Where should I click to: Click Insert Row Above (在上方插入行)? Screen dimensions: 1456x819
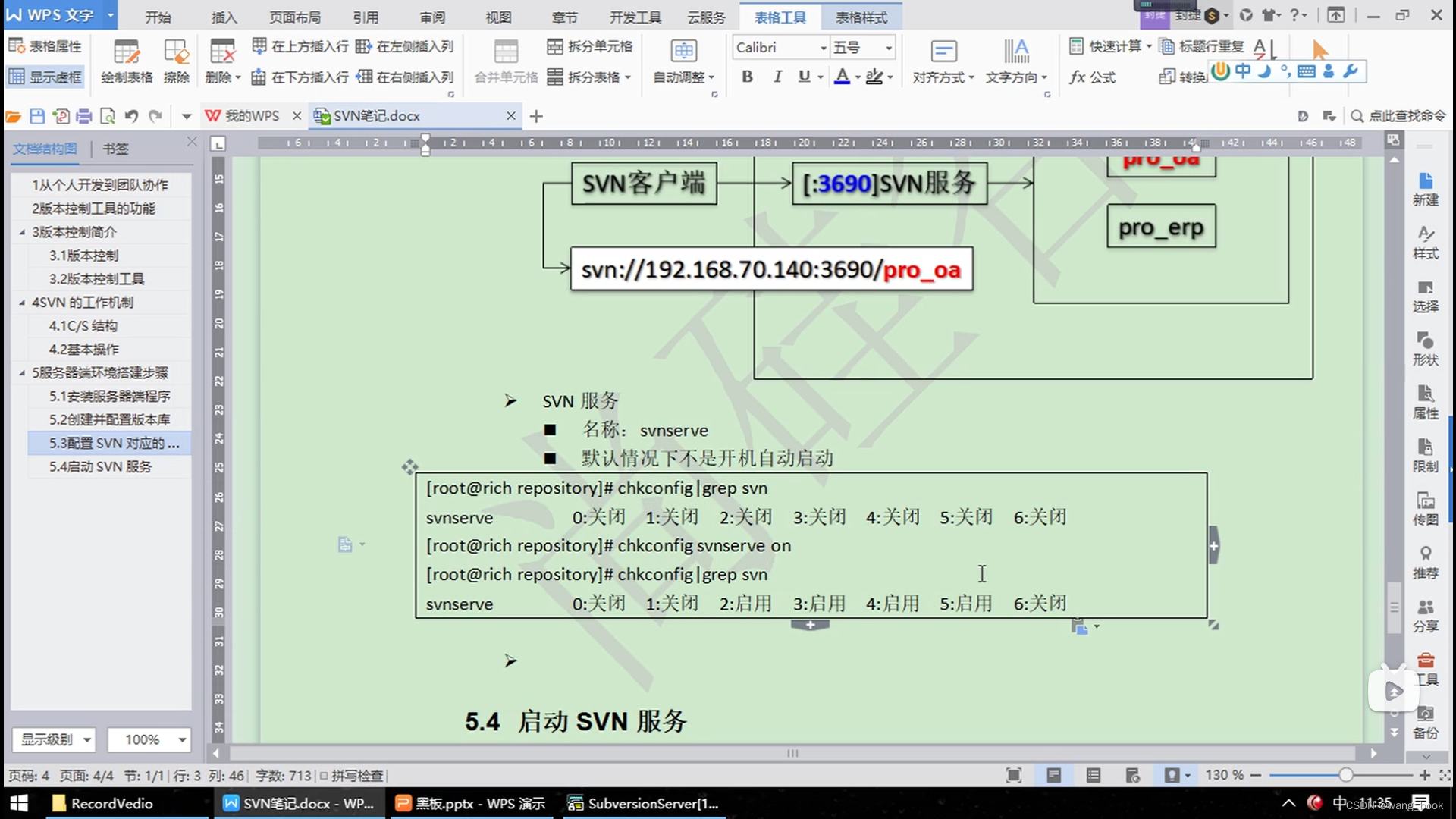click(x=300, y=46)
